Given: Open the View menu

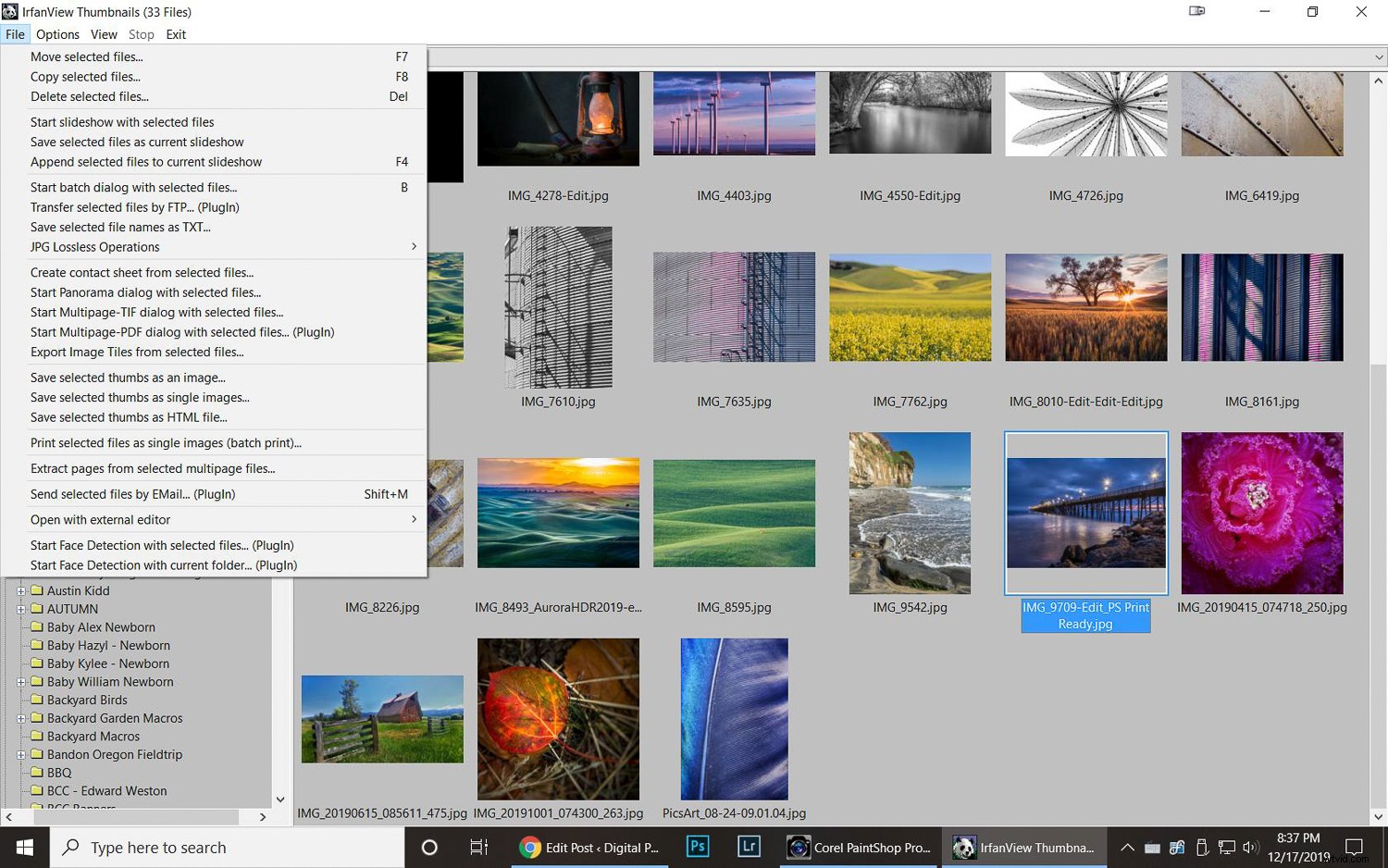Looking at the screenshot, I should [104, 34].
